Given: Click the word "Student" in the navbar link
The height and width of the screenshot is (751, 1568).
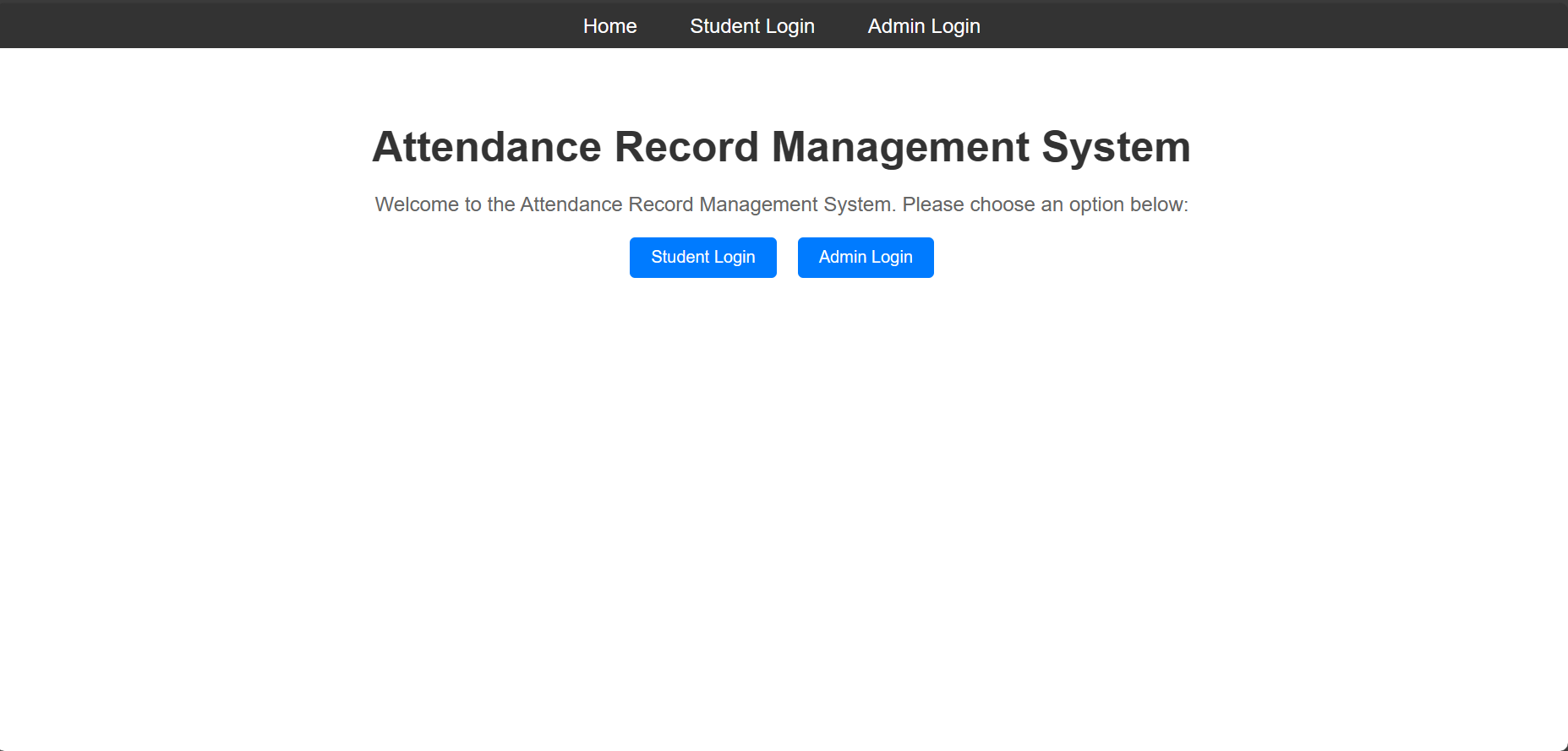Looking at the screenshot, I should (724, 26).
